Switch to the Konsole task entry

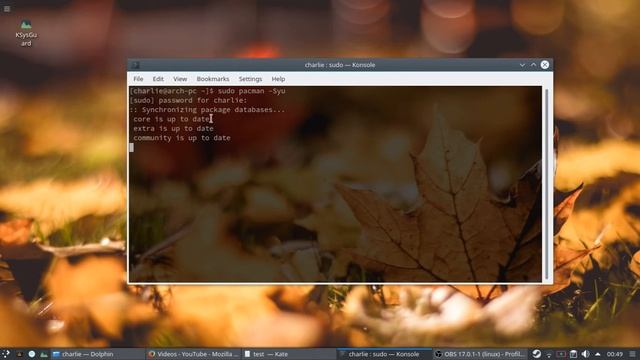tap(385, 354)
